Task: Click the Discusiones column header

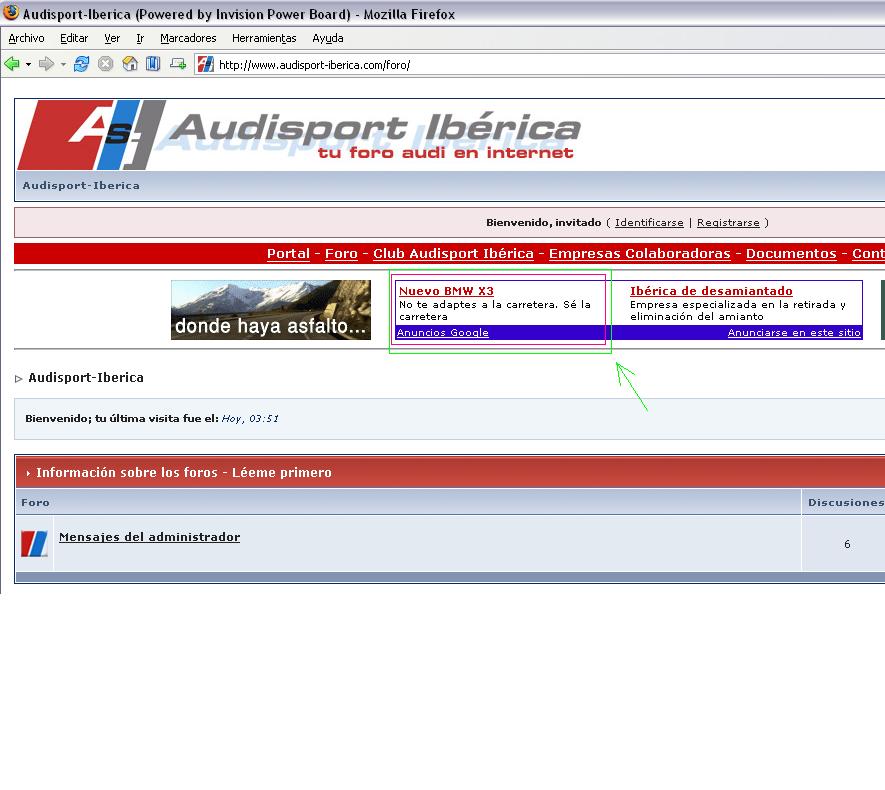Action: click(x=846, y=502)
